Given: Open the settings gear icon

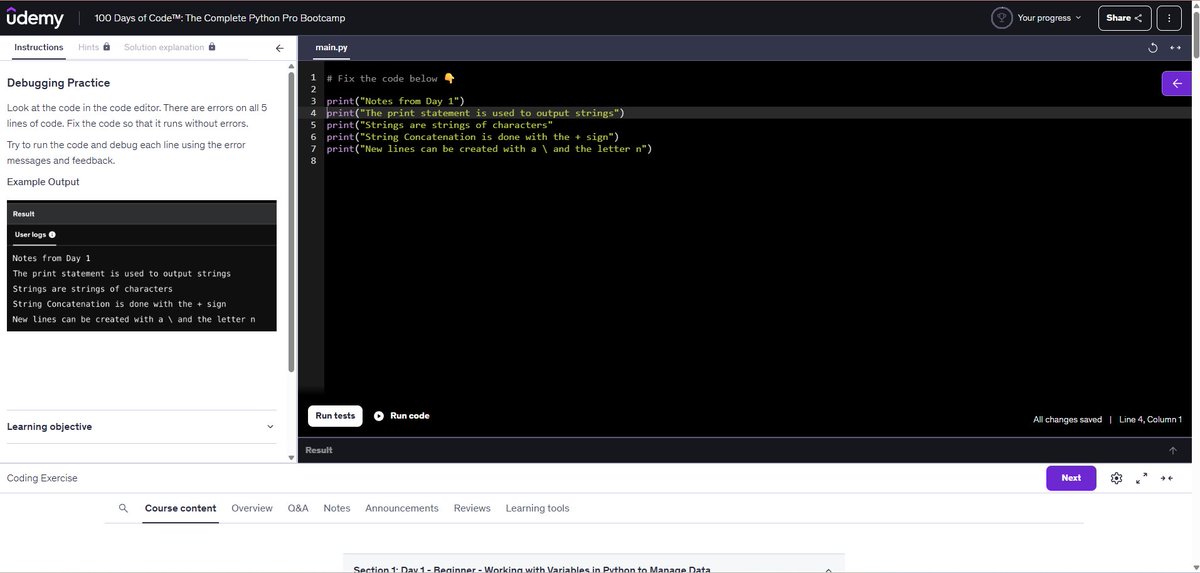Looking at the screenshot, I should tap(1117, 478).
